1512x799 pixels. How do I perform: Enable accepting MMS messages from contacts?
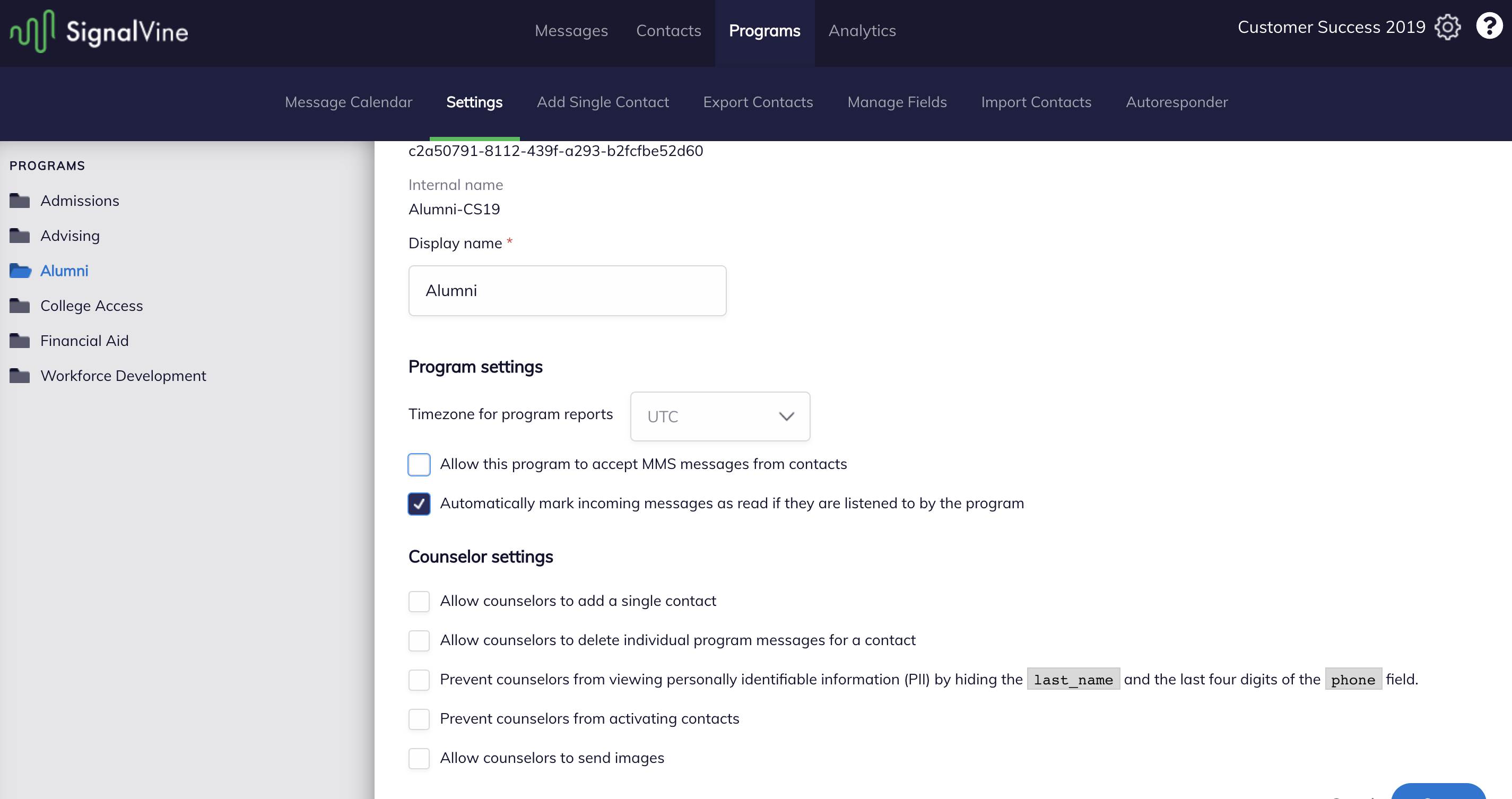419,464
